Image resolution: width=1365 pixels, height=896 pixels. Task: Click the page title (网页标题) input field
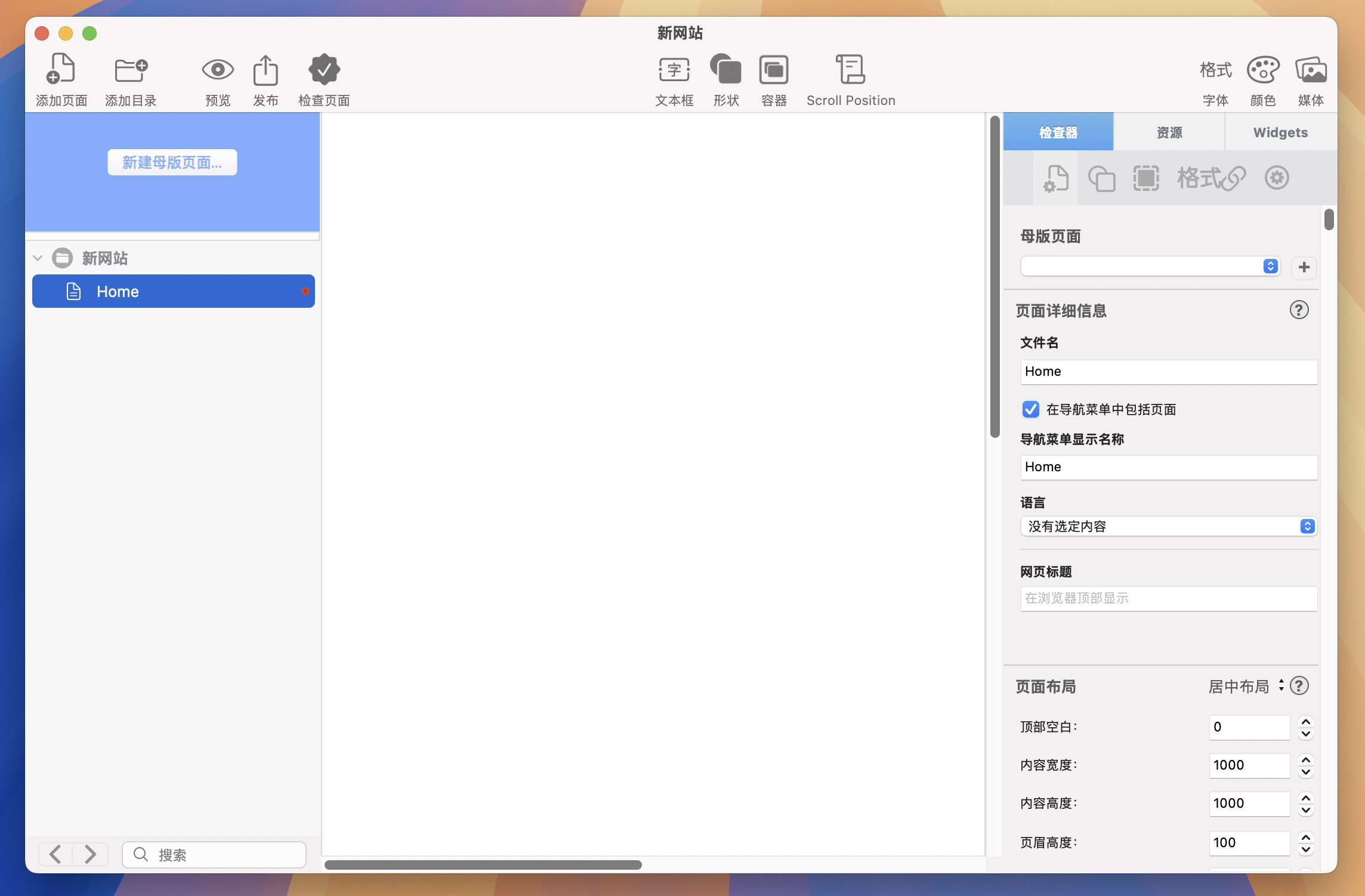[x=1168, y=598]
